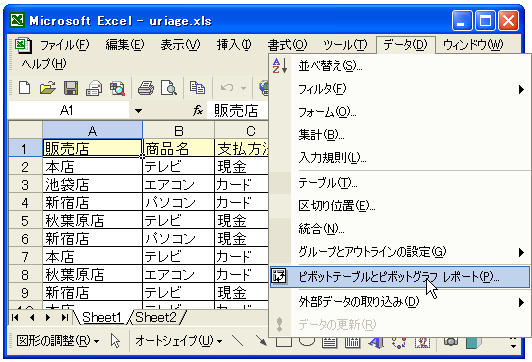Click the Send by e-mail toolbar icon

pyautogui.click(x=94, y=88)
